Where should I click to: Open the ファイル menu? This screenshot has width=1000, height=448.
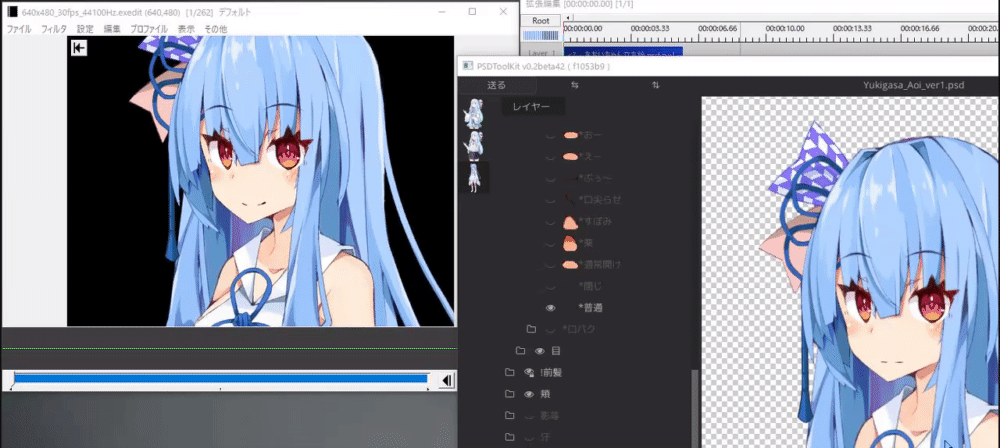pyautogui.click(x=18, y=29)
